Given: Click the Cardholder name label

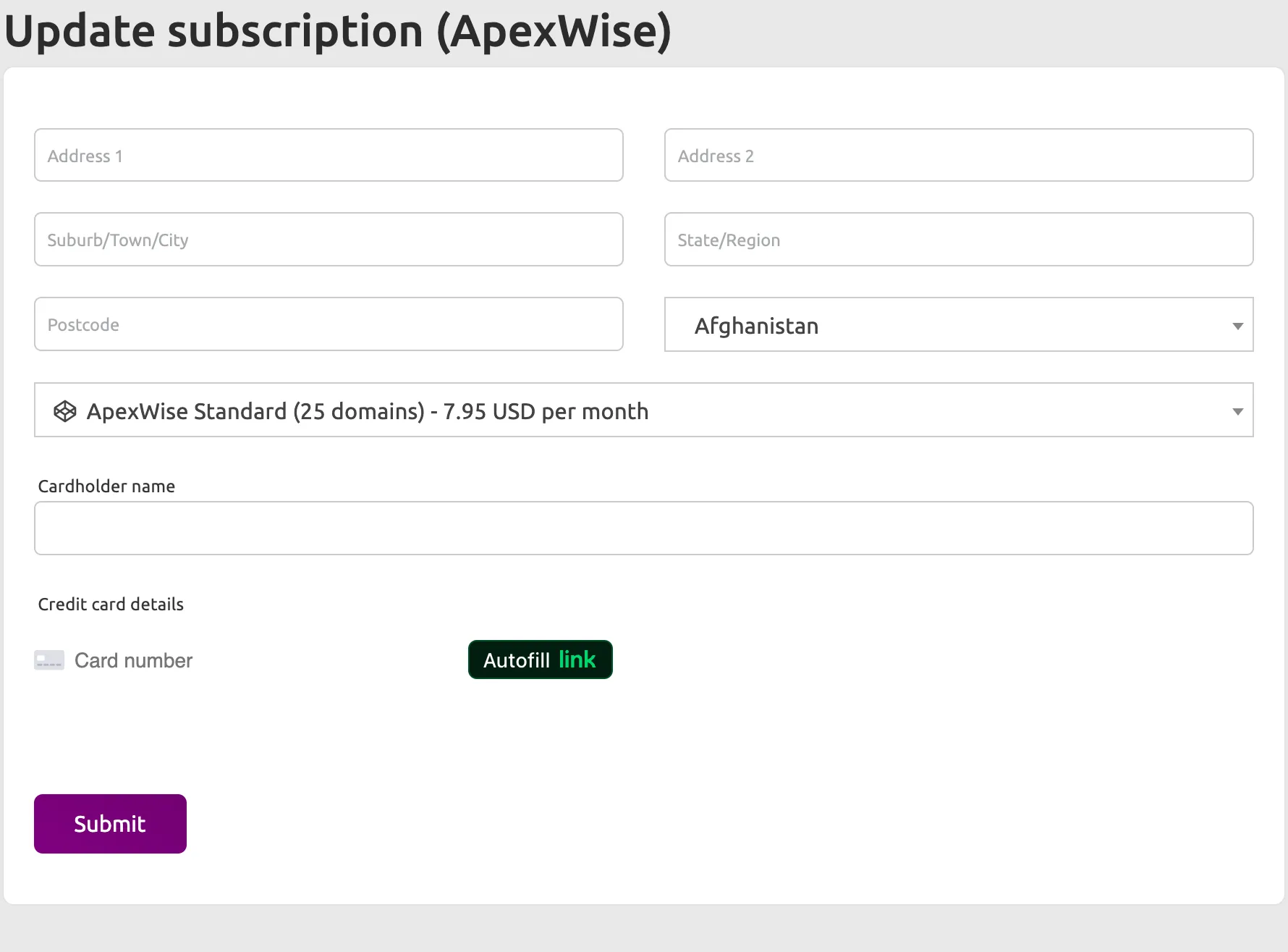Looking at the screenshot, I should pyautogui.click(x=106, y=486).
